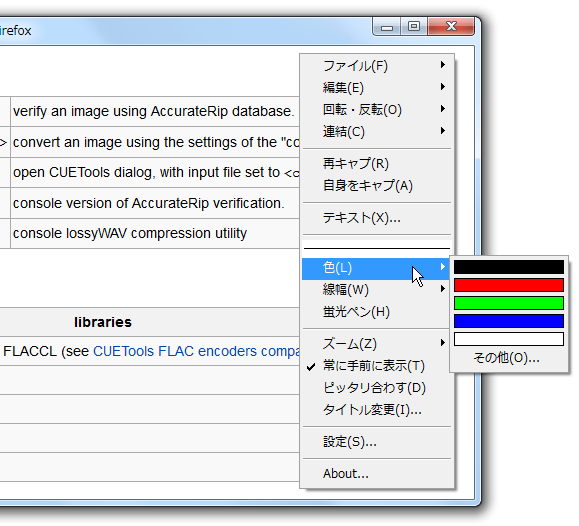Expand arrow next to 線幅(W)
This screenshot has height=526, width=579.
click(443, 288)
